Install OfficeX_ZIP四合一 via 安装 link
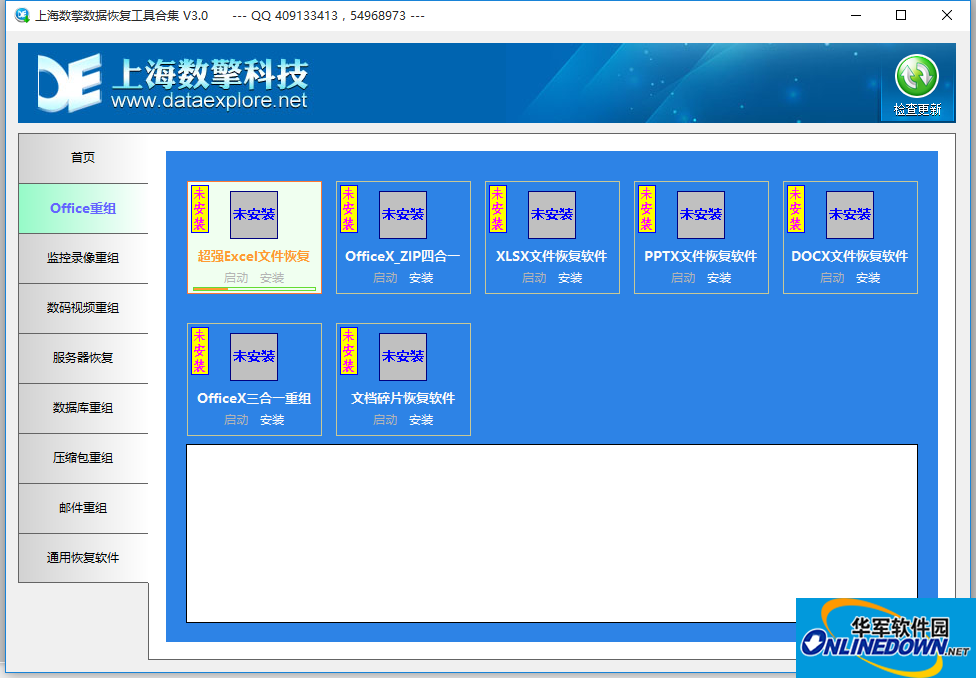This screenshot has height=678, width=976. [421, 278]
